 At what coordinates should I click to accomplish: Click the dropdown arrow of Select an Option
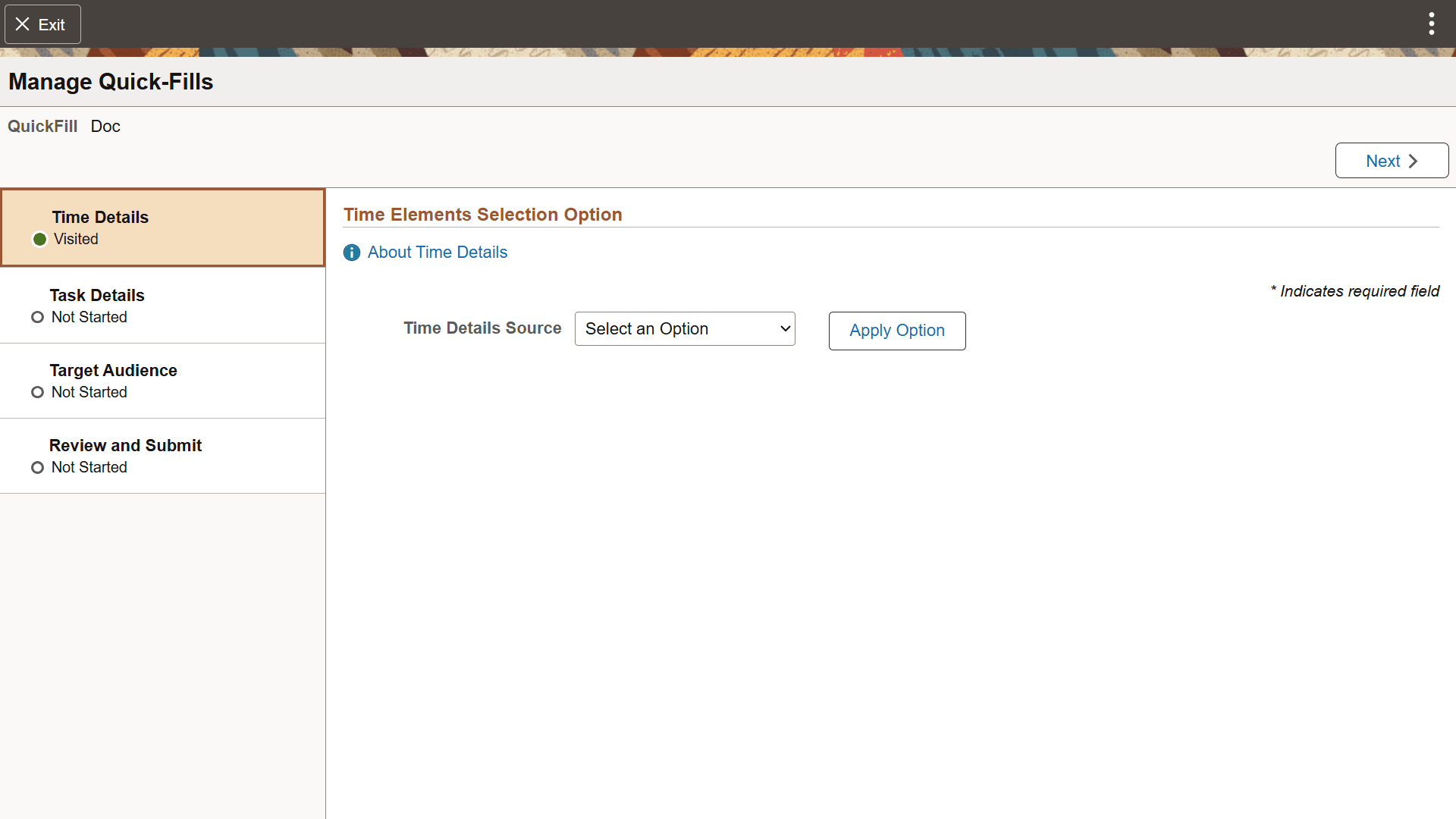click(x=785, y=329)
